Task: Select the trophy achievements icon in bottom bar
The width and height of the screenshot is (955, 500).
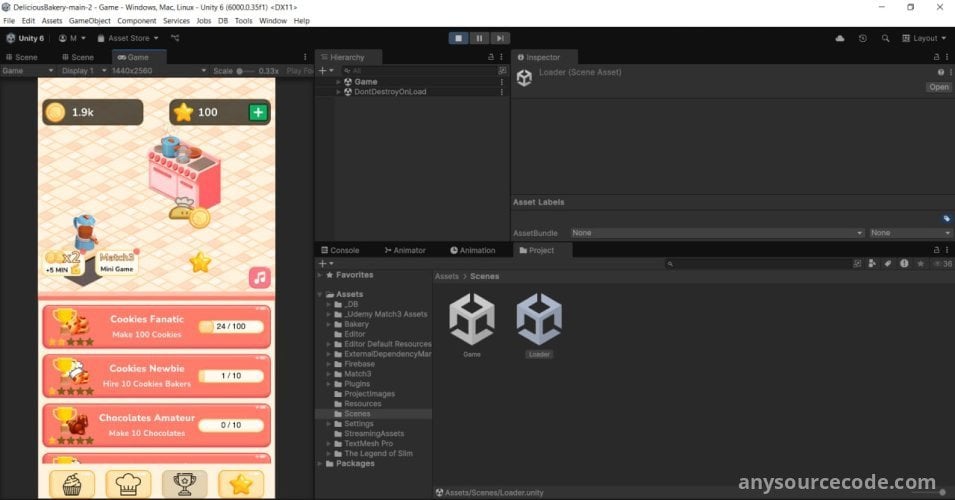Action: pos(184,484)
